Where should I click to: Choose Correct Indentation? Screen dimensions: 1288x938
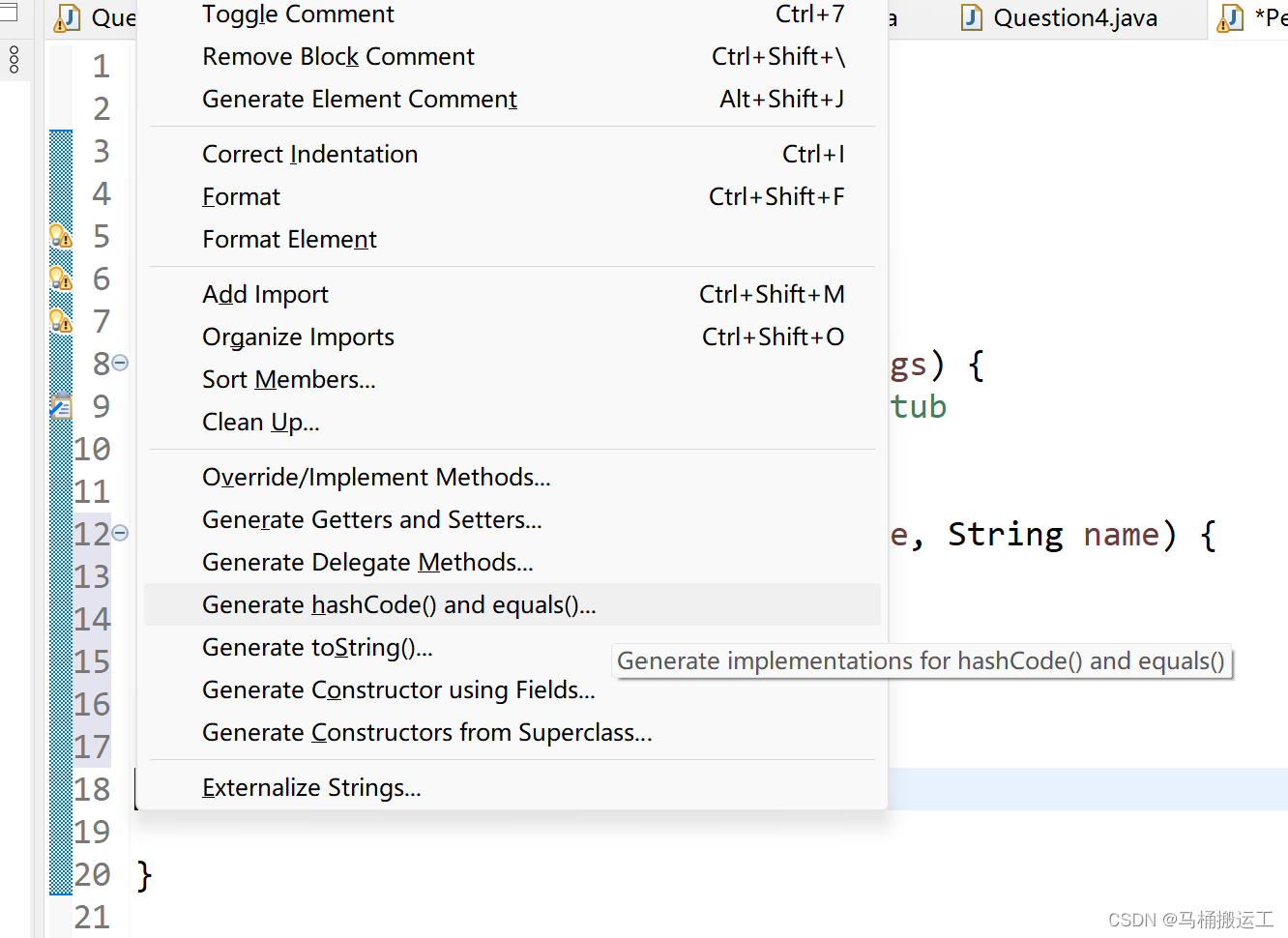(512, 155)
